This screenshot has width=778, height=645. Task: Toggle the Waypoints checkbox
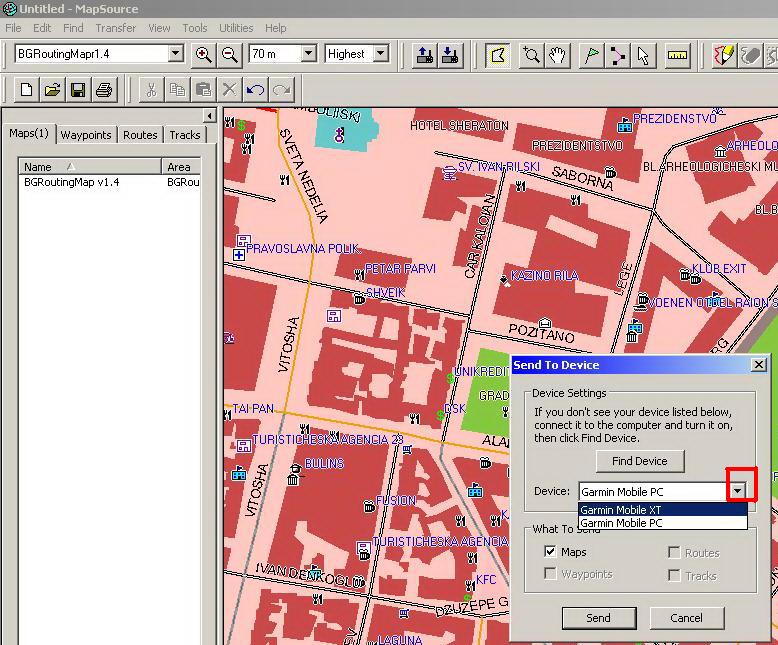[x=550, y=574]
